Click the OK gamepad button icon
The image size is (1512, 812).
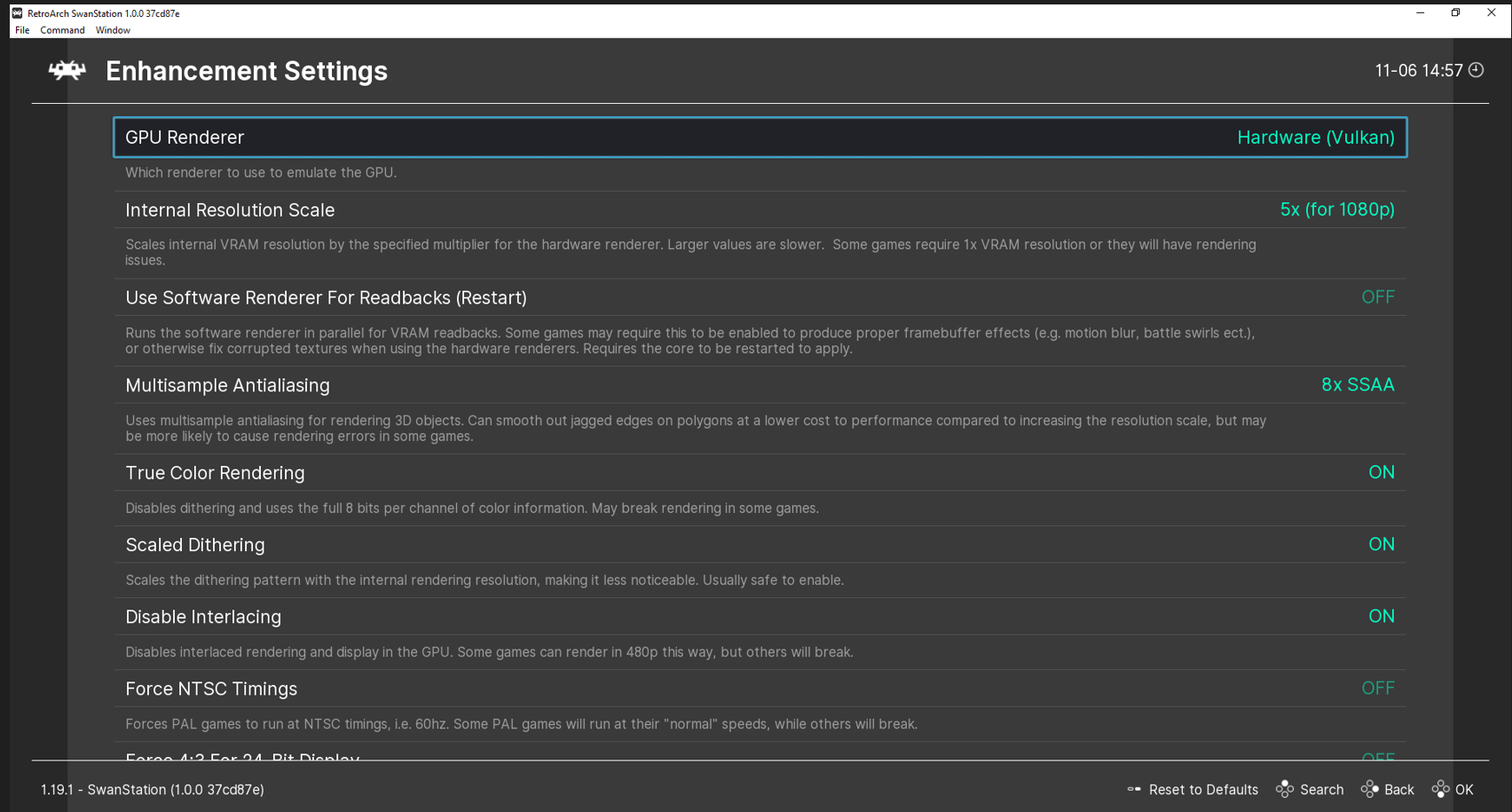click(x=1441, y=789)
